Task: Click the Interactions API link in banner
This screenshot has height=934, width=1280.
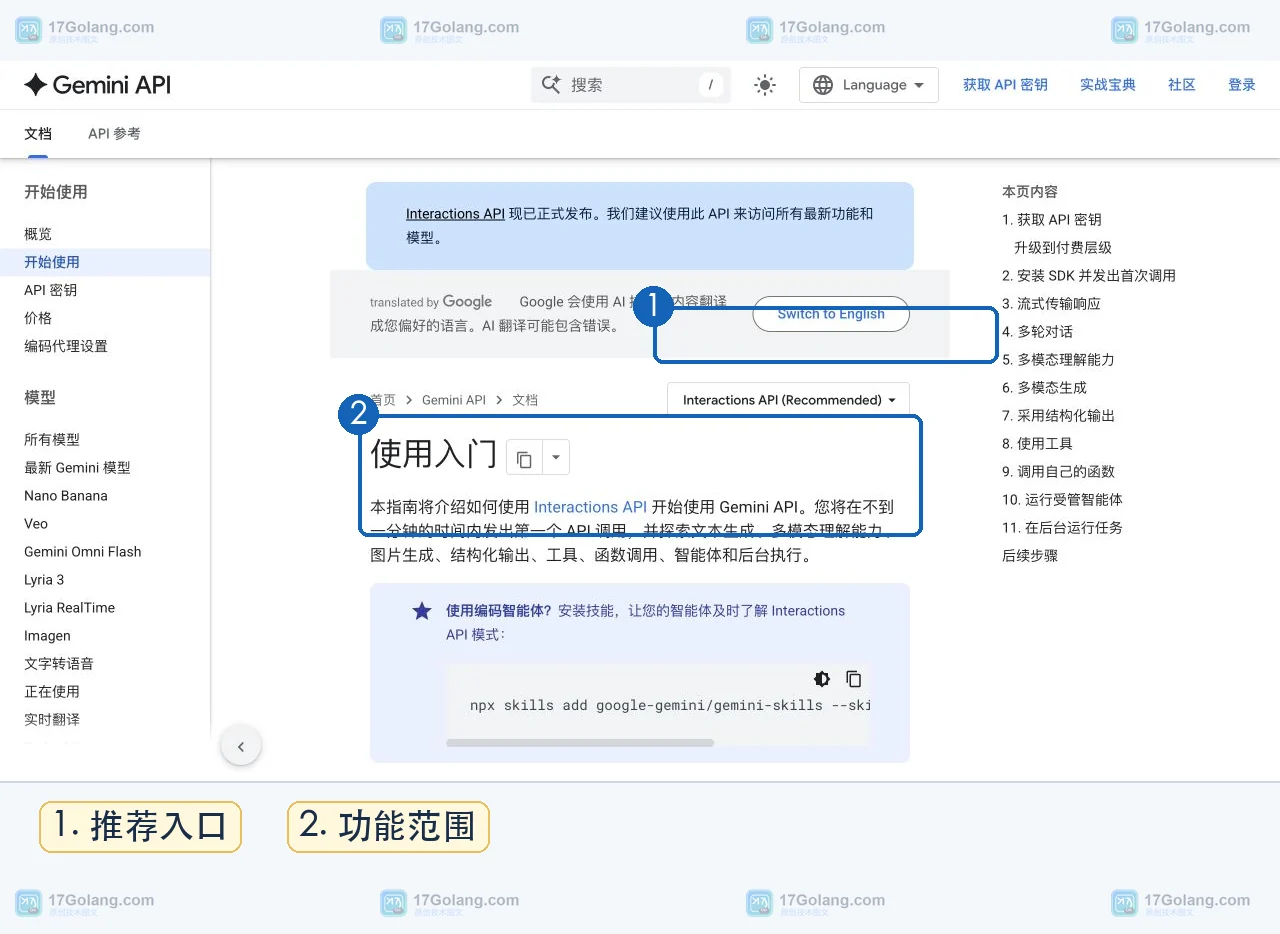Action: click(x=455, y=214)
